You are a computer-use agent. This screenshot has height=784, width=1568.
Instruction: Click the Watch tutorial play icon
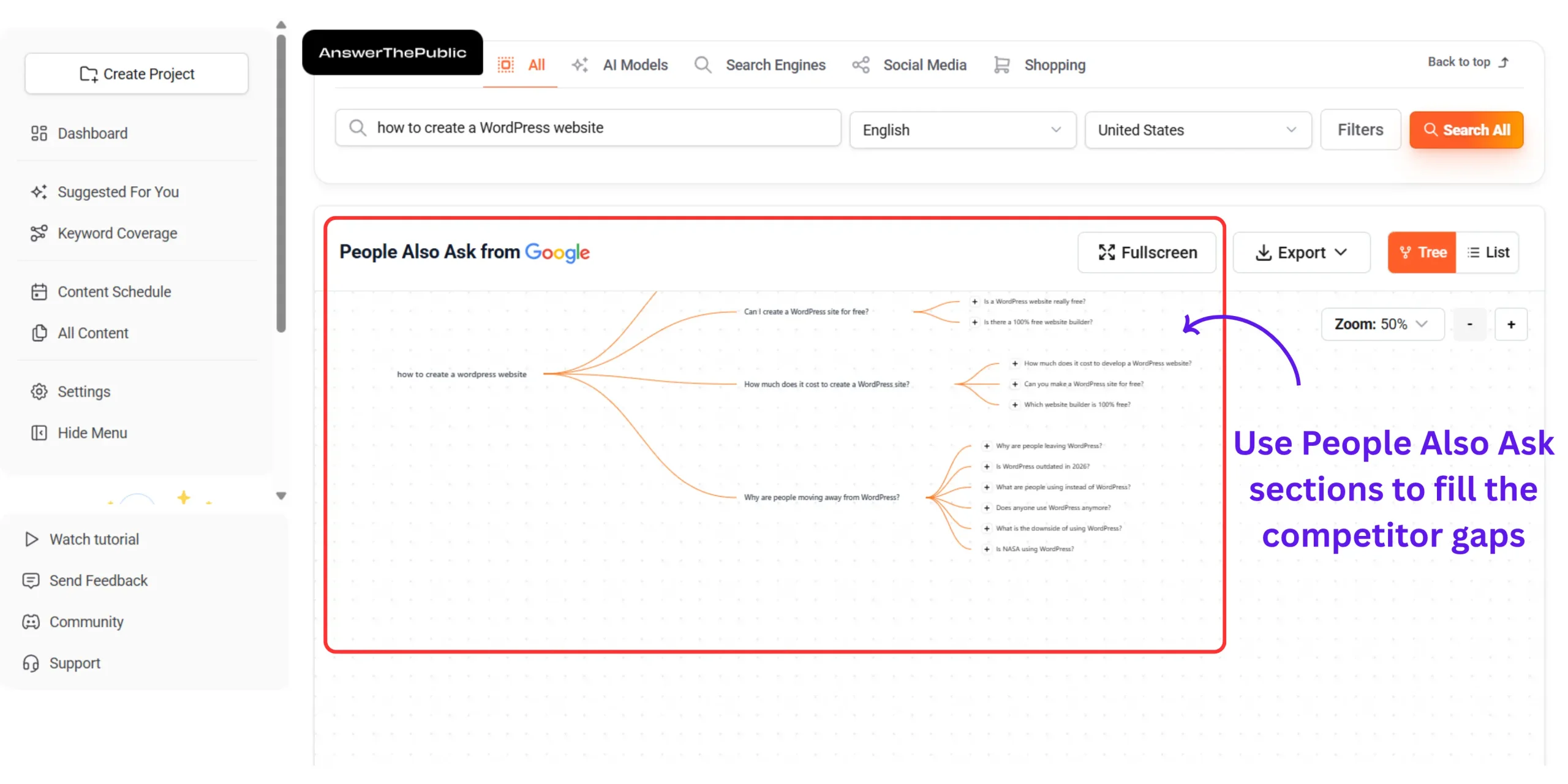pyautogui.click(x=31, y=539)
